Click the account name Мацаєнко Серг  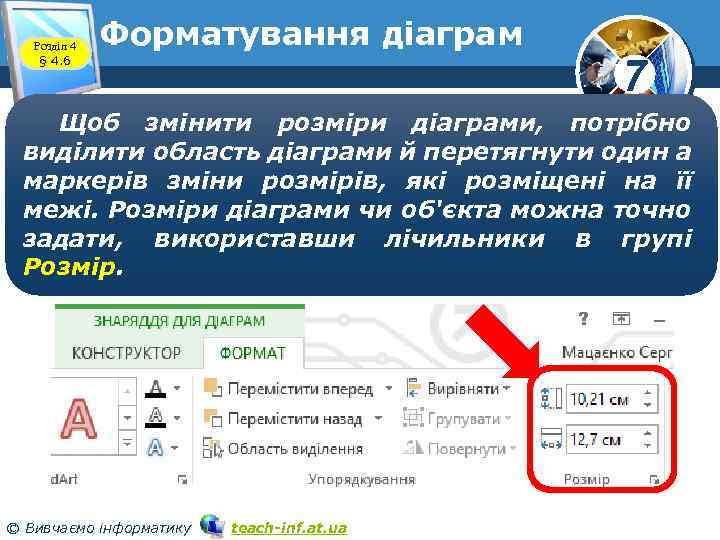pos(617,352)
